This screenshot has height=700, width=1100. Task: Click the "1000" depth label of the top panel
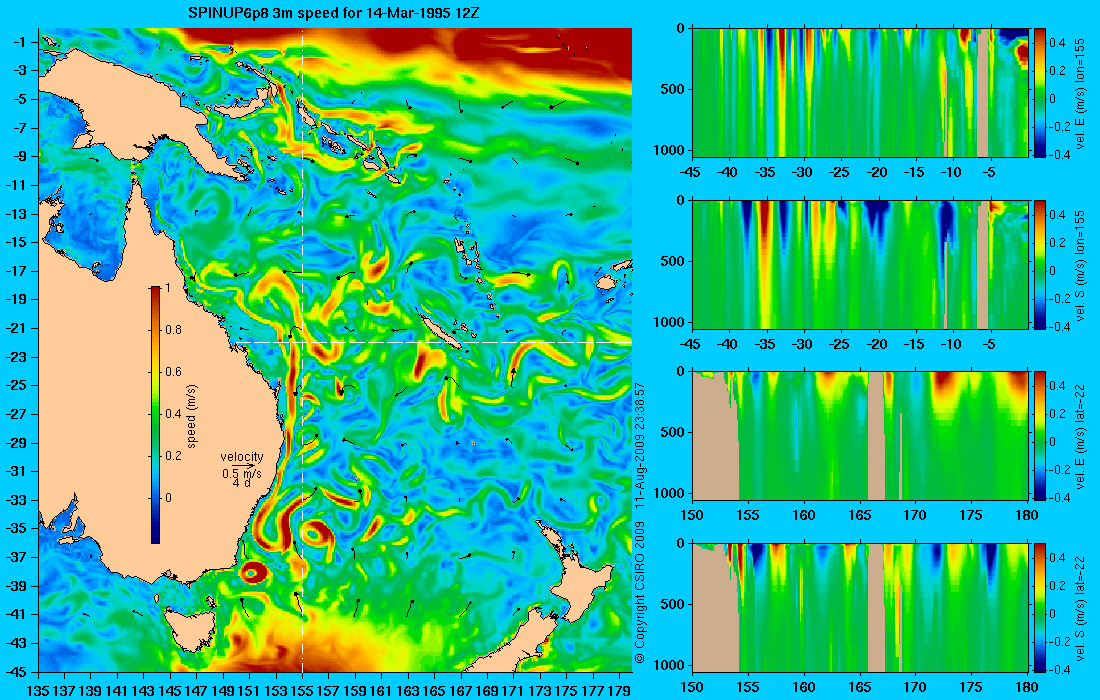point(669,151)
